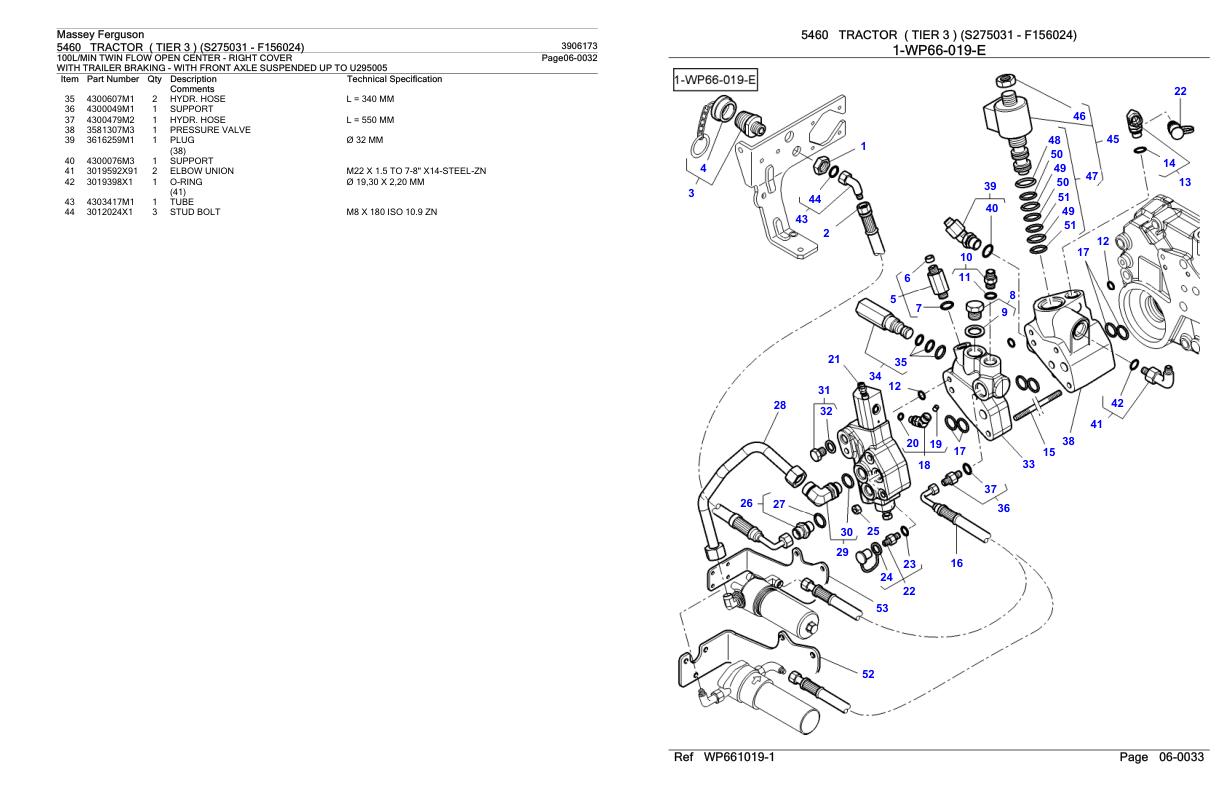1224x792 pixels.
Task: Click part number 4303417M1
Action: point(110,202)
